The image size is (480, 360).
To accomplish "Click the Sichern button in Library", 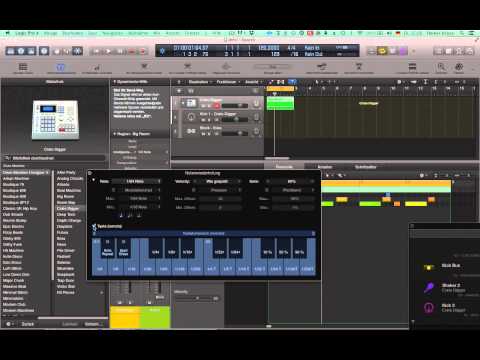I will click(x=93, y=324).
